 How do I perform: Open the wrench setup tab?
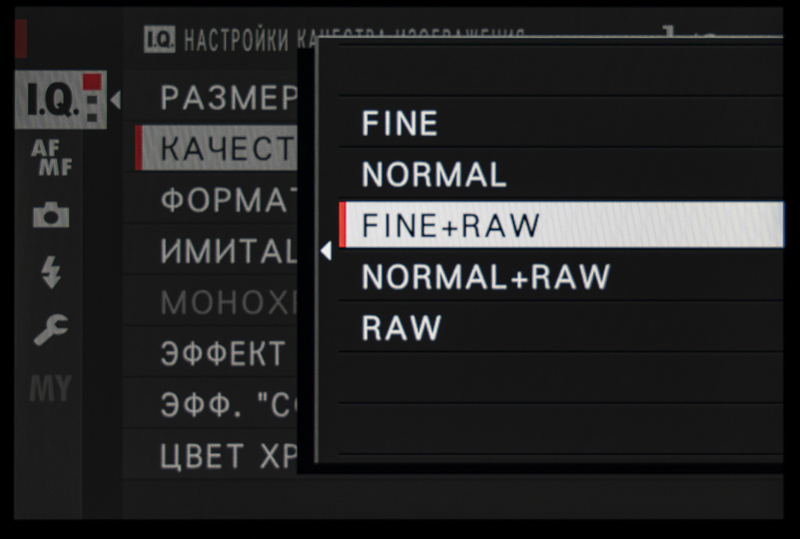click(51, 331)
